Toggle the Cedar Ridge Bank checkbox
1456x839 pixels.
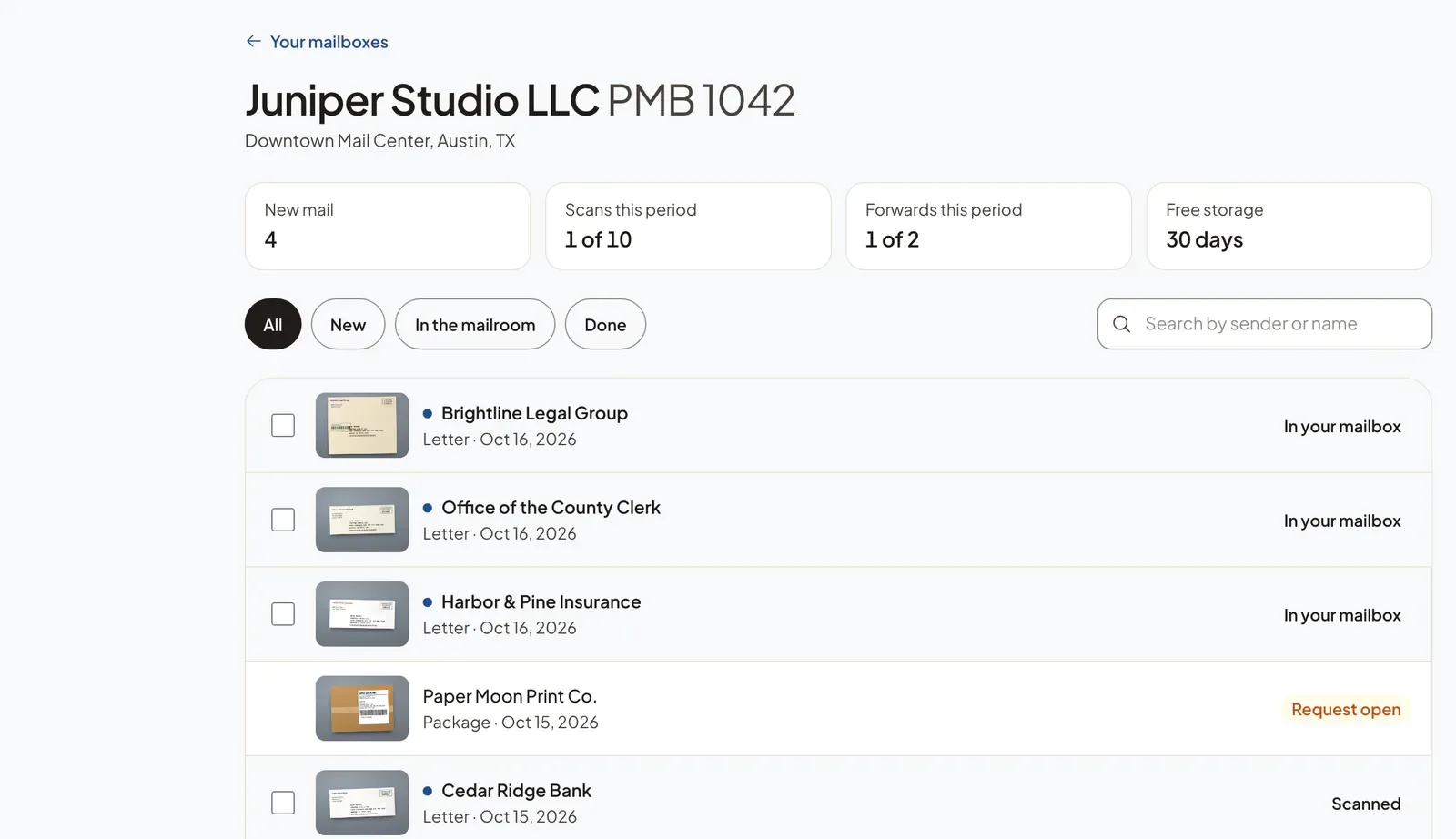click(x=283, y=803)
